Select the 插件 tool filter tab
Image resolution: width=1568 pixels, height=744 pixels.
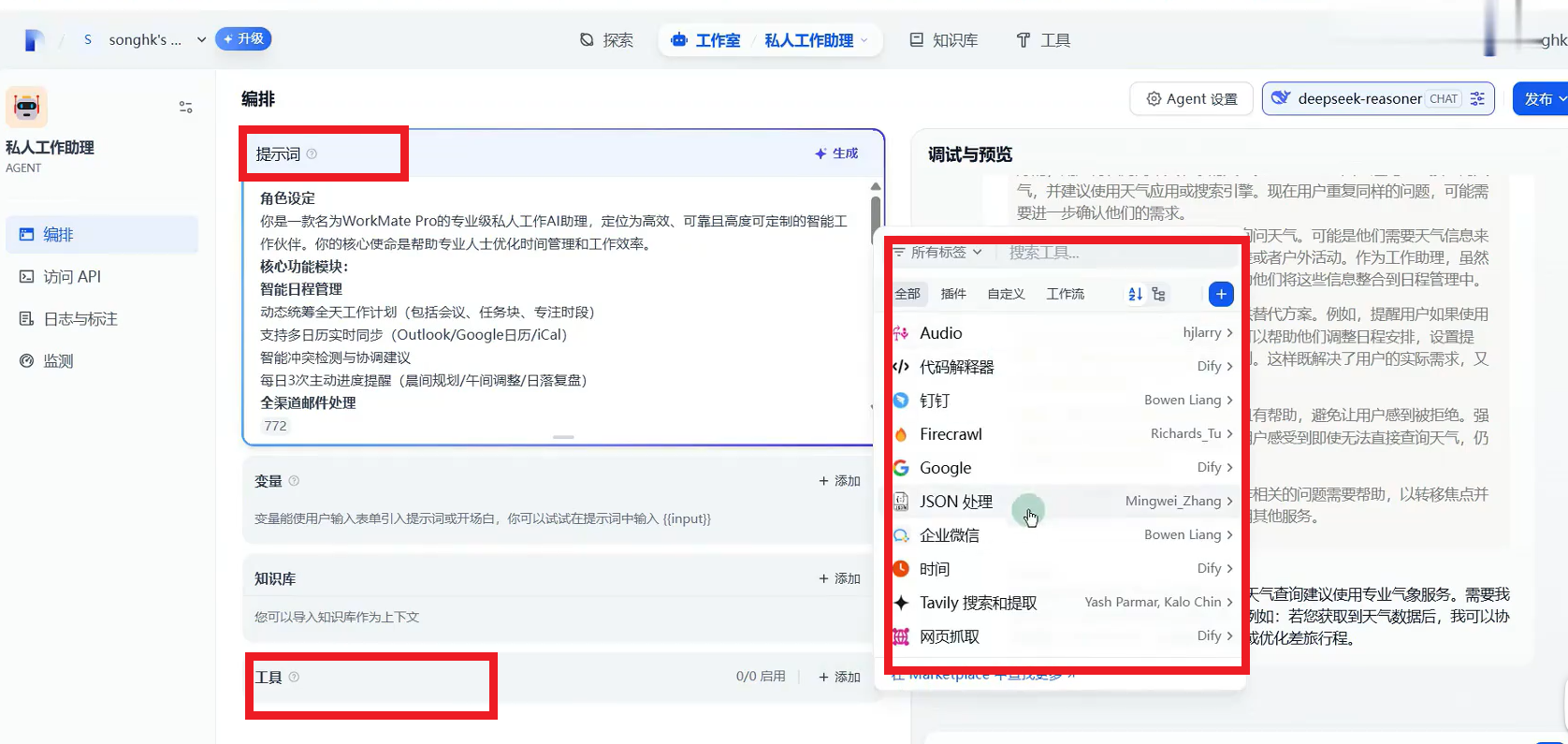pyautogui.click(x=953, y=294)
